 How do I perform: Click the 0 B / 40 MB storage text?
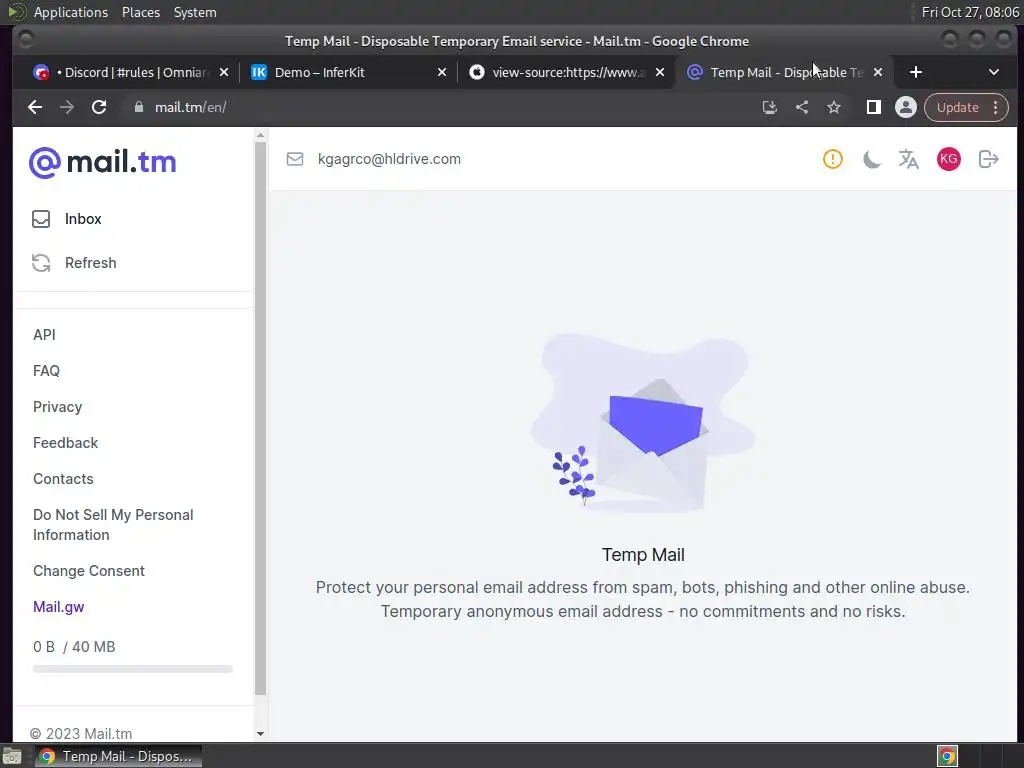click(74, 647)
